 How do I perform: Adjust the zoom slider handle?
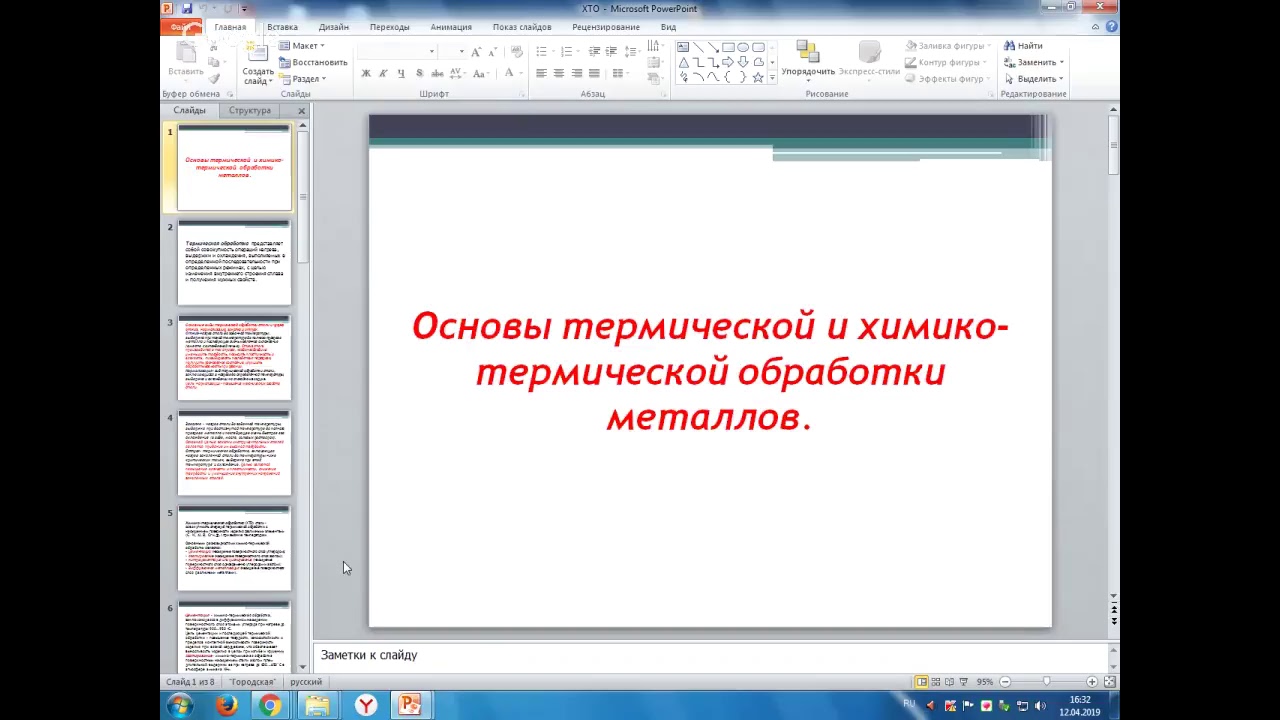point(1047,682)
